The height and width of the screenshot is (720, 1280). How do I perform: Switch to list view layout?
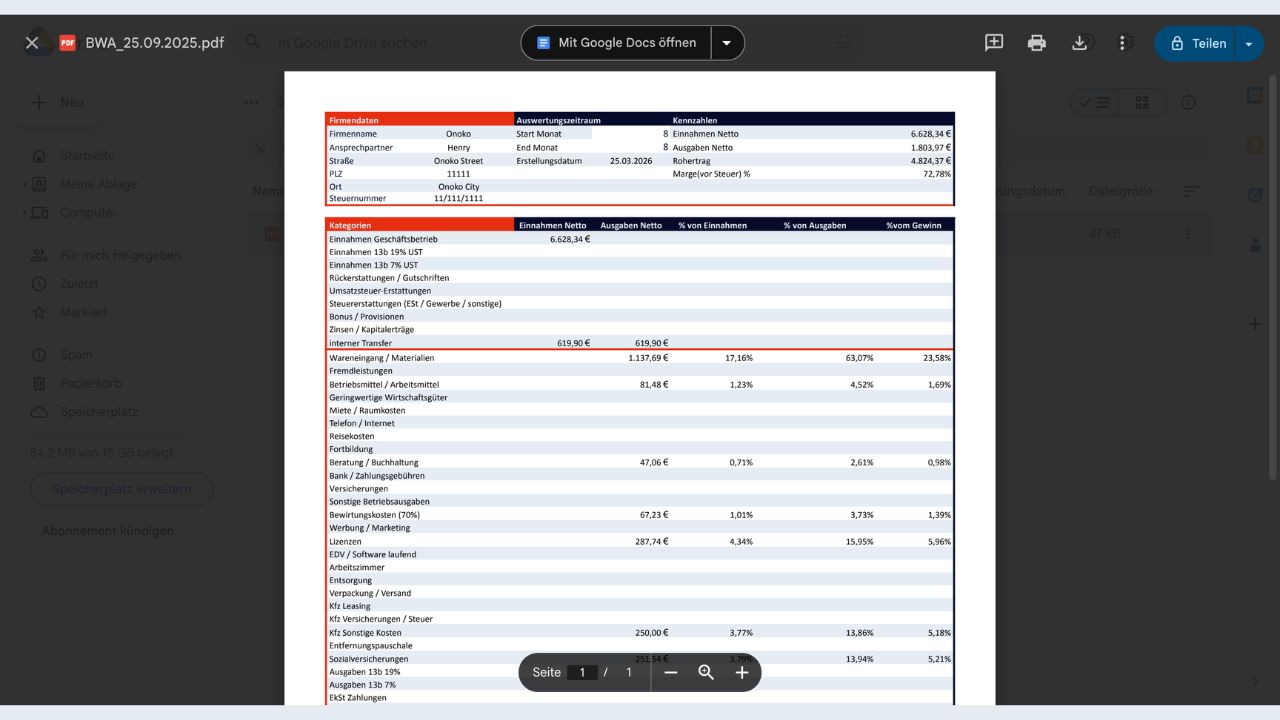pyautogui.click(x=1094, y=102)
